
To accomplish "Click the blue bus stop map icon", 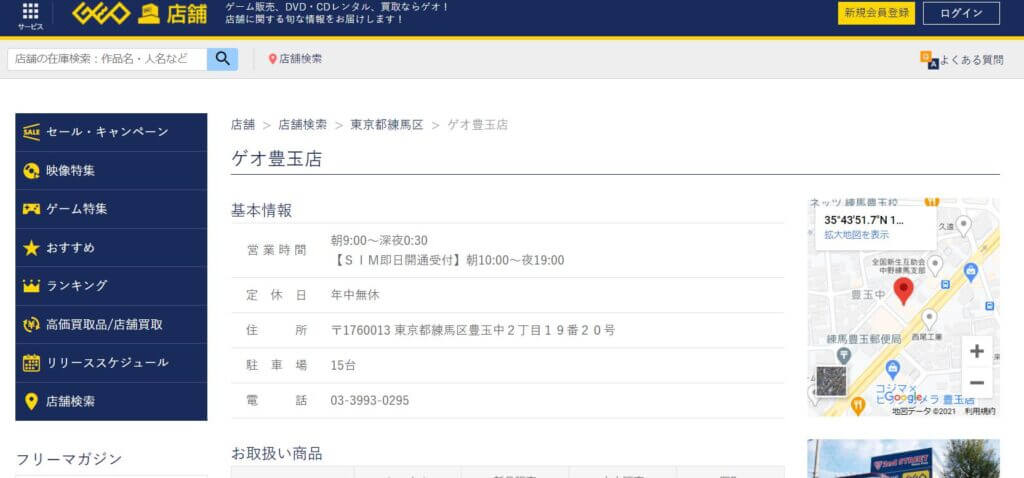I will pos(946,284).
